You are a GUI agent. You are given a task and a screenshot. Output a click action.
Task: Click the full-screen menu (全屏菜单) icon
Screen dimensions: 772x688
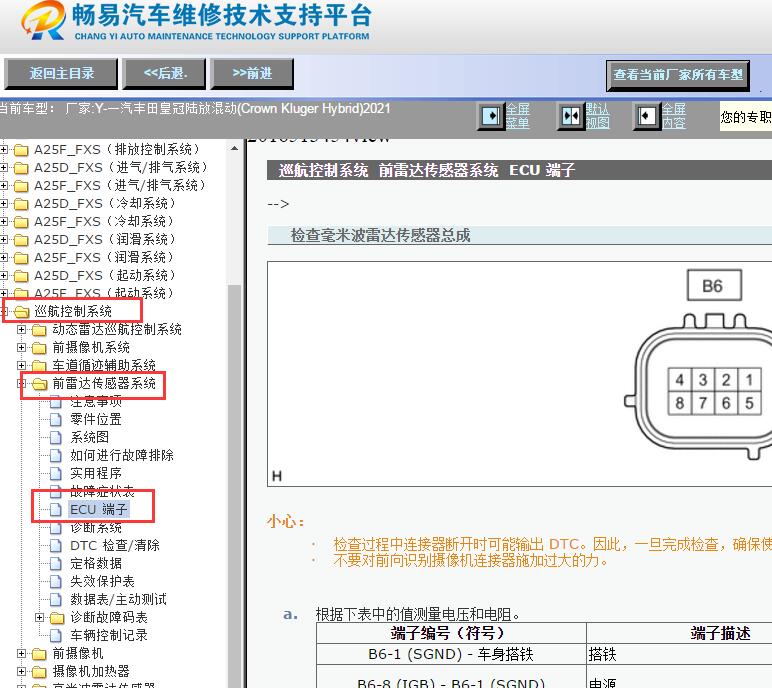pos(491,116)
